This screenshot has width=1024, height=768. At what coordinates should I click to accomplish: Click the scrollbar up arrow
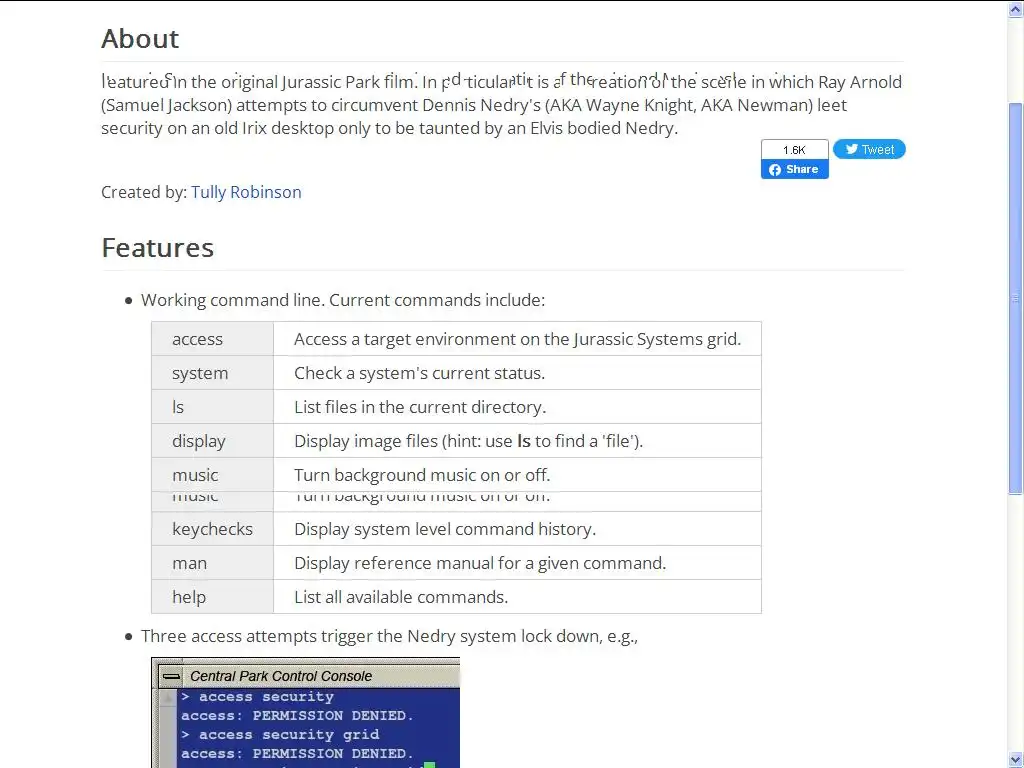pyautogui.click(x=1016, y=9)
